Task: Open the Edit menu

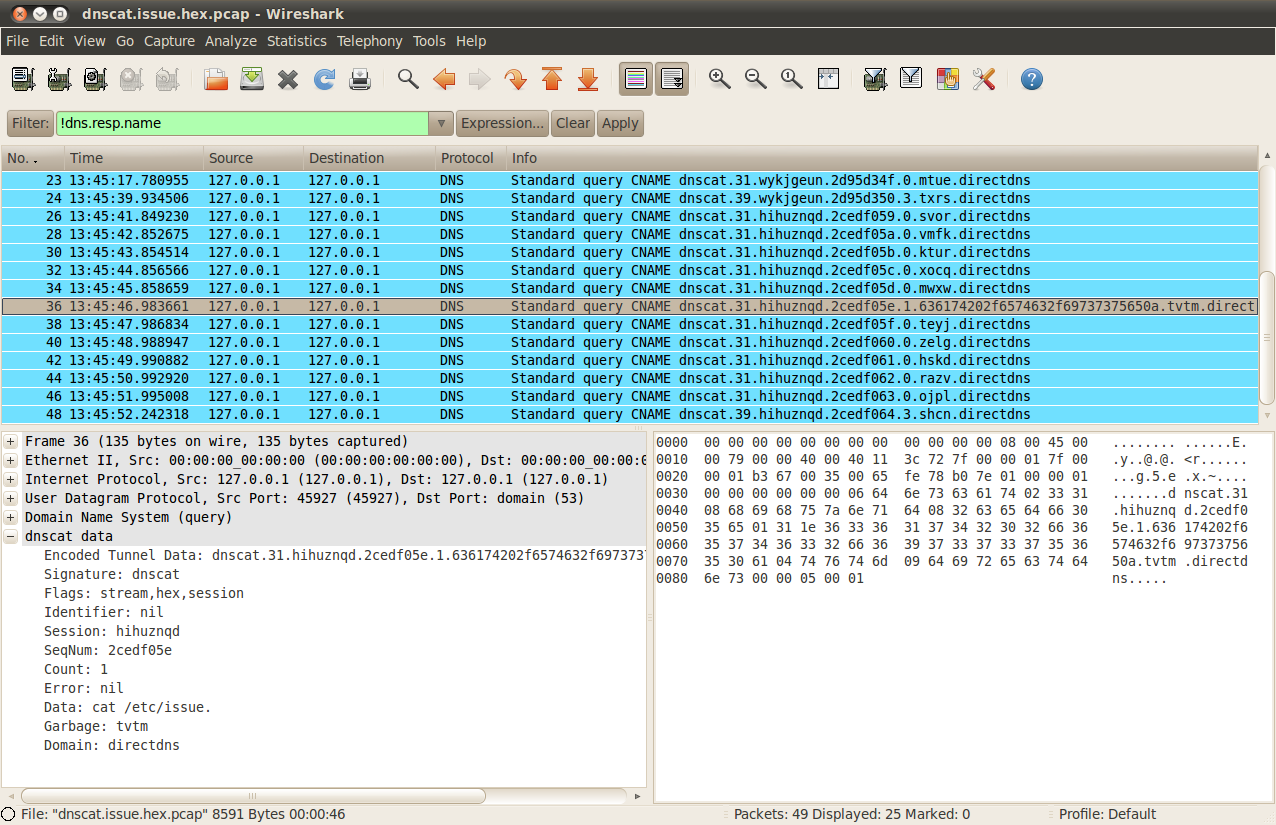Action: click(52, 41)
